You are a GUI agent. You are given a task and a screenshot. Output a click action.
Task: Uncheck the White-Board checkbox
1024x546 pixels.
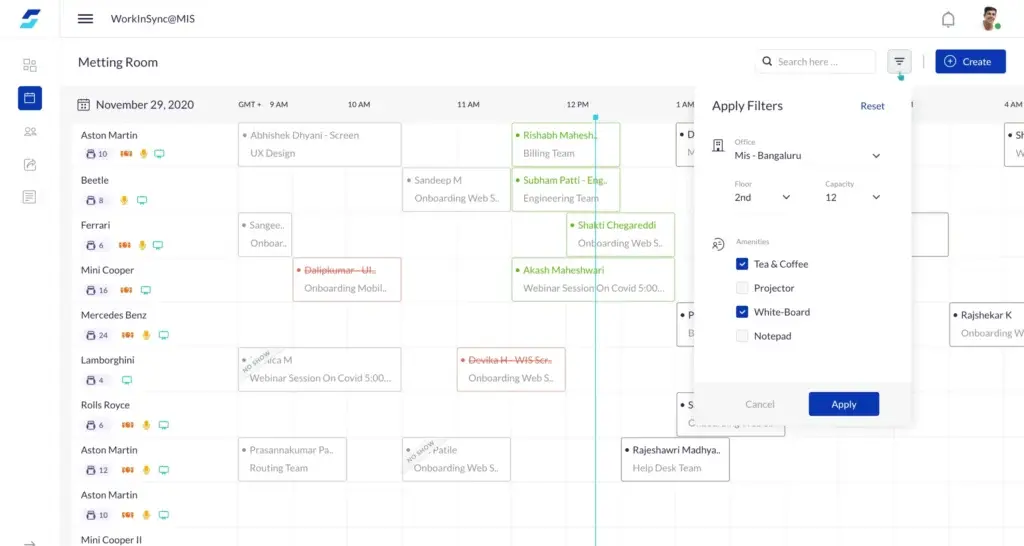pyautogui.click(x=742, y=312)
